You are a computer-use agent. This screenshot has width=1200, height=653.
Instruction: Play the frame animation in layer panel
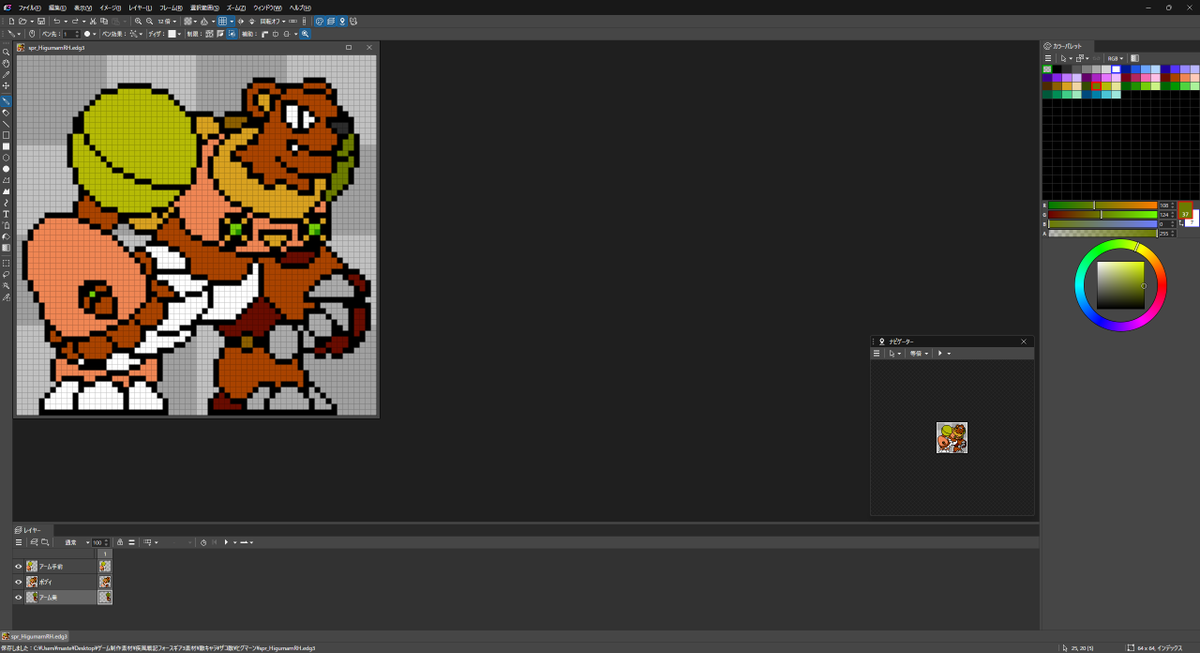226,542
